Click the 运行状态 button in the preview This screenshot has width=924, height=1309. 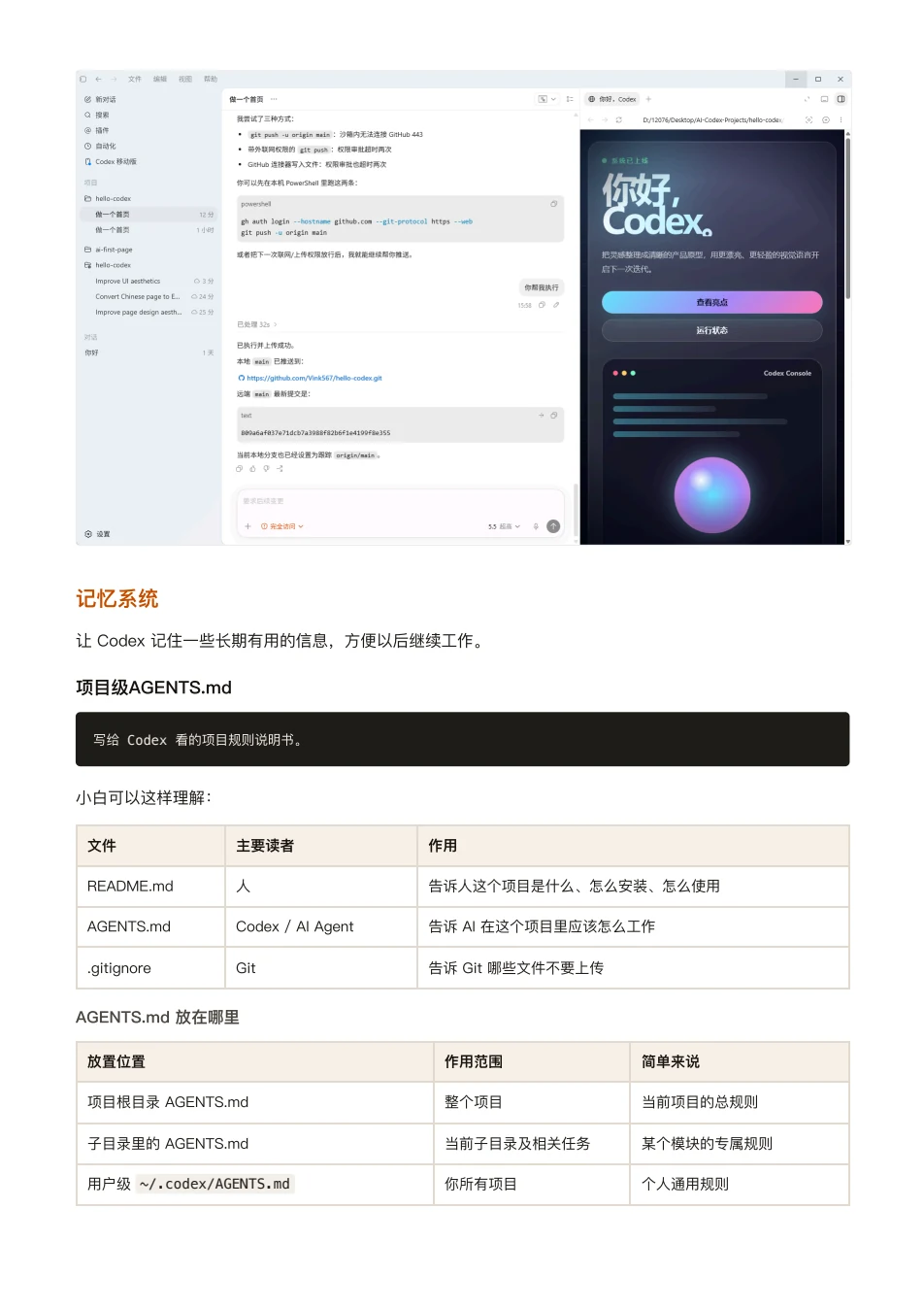tap(712, 331)
